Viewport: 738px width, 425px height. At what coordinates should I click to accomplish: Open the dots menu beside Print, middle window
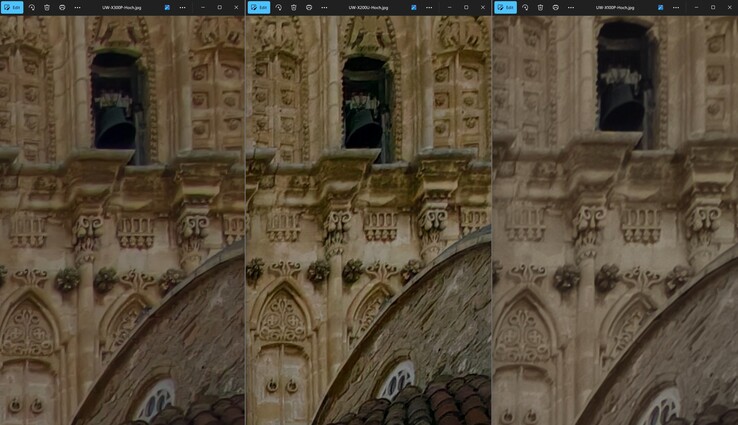point(323,7)
